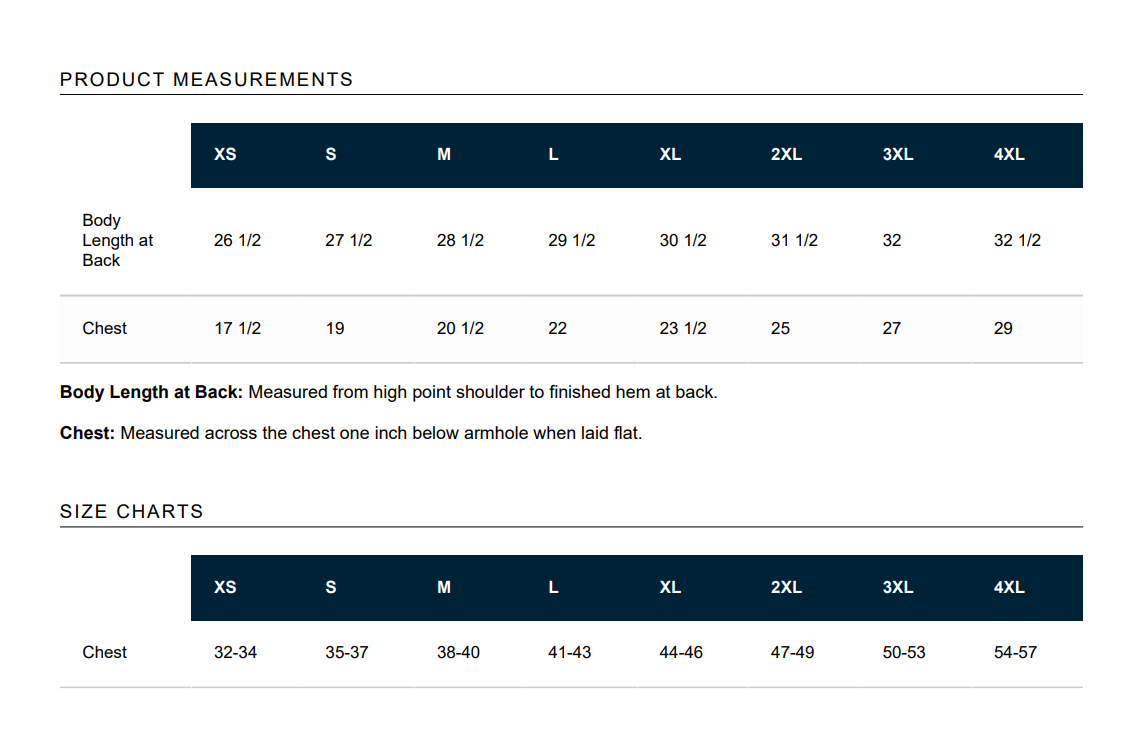Click the Chest row label in measurements table
This screenshot has width=1121, height=744.
point(104,328)
